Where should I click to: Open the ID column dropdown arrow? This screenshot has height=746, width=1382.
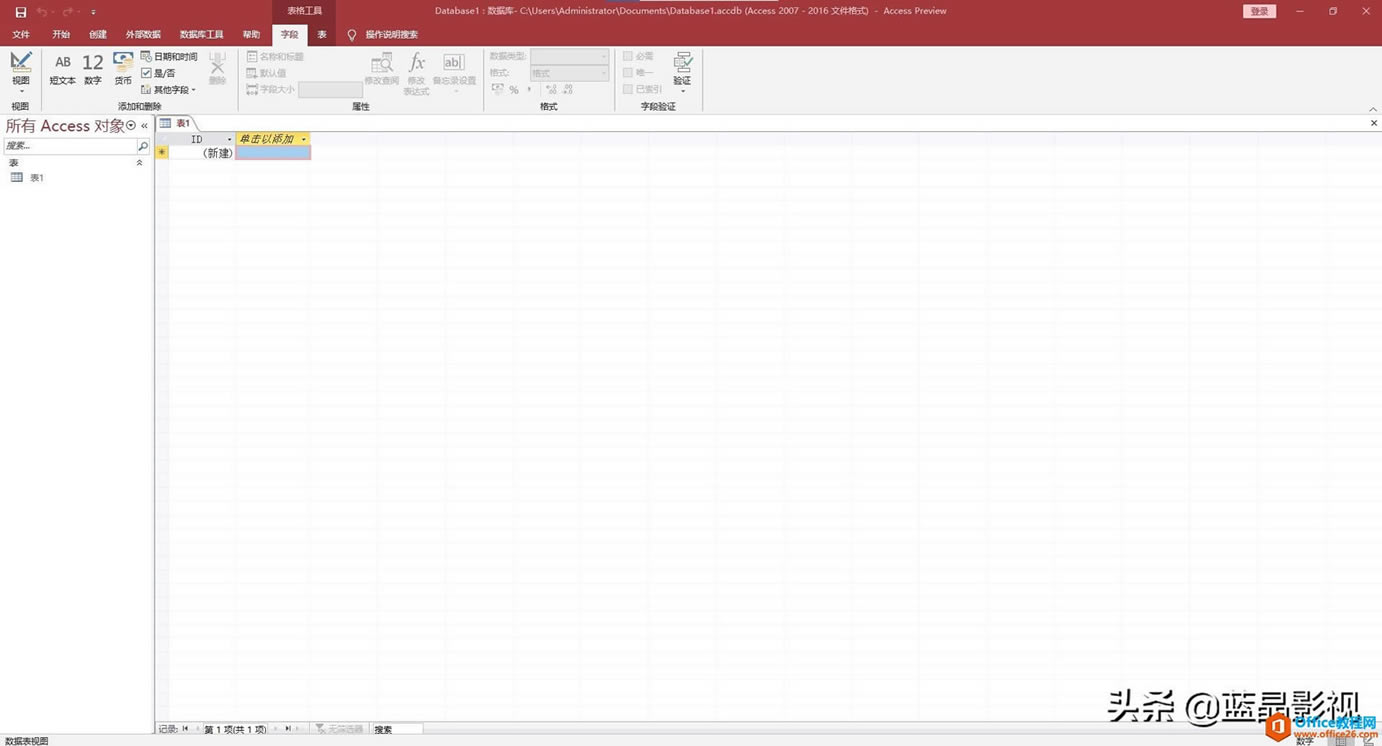(x=229, y=139)
